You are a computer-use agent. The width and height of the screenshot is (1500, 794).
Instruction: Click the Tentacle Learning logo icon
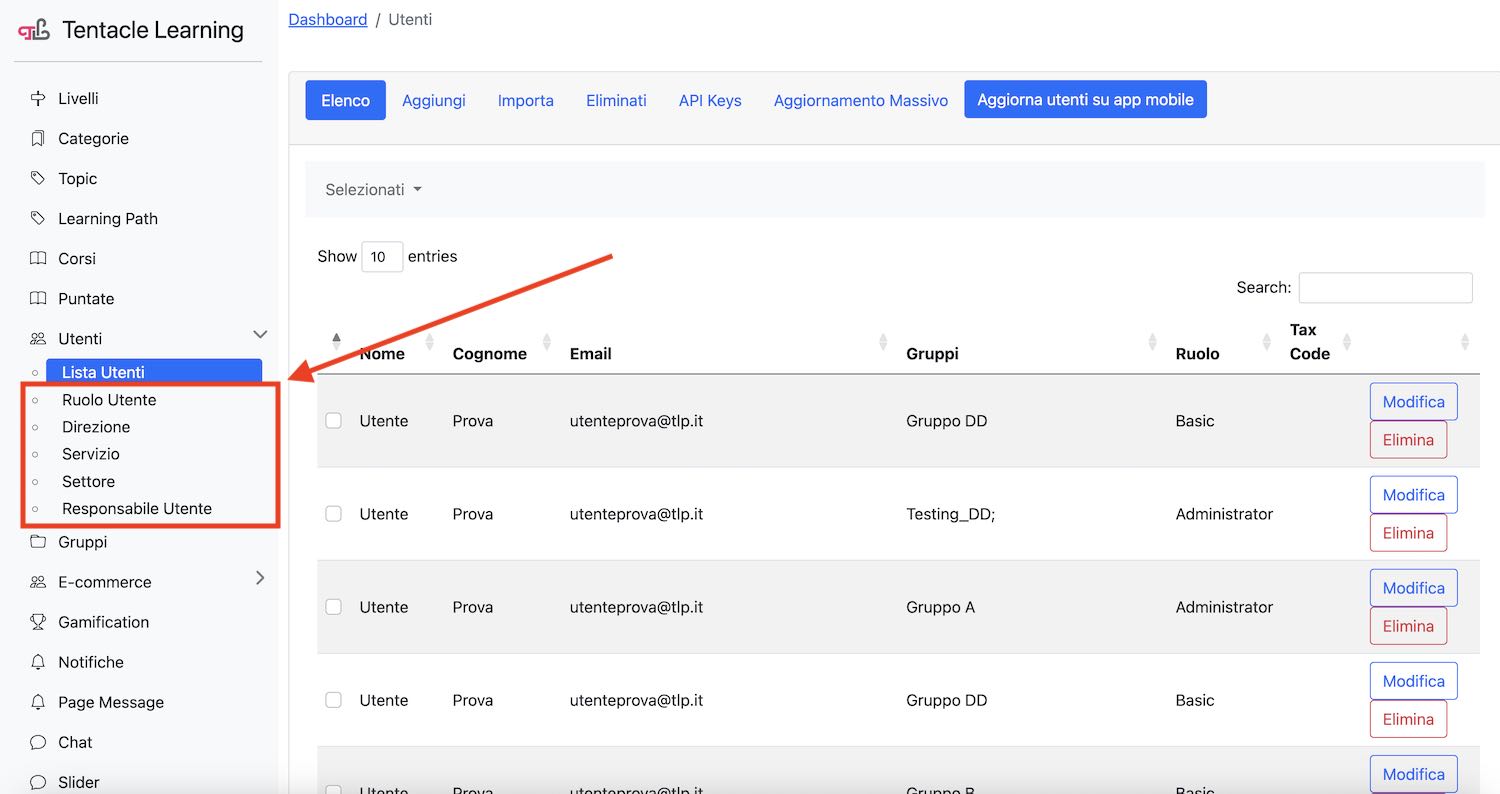pyautogui.click(x=34, y=31)
